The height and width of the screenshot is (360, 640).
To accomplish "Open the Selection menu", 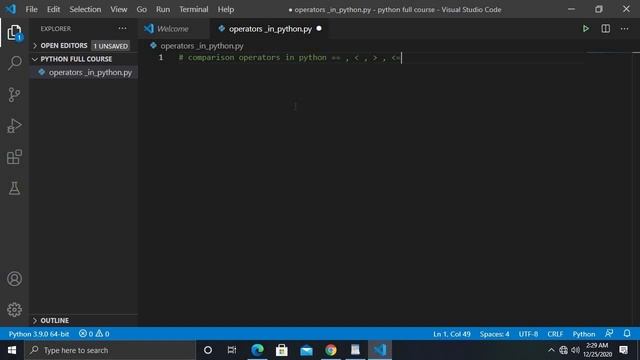I will (x=85, y=9).
